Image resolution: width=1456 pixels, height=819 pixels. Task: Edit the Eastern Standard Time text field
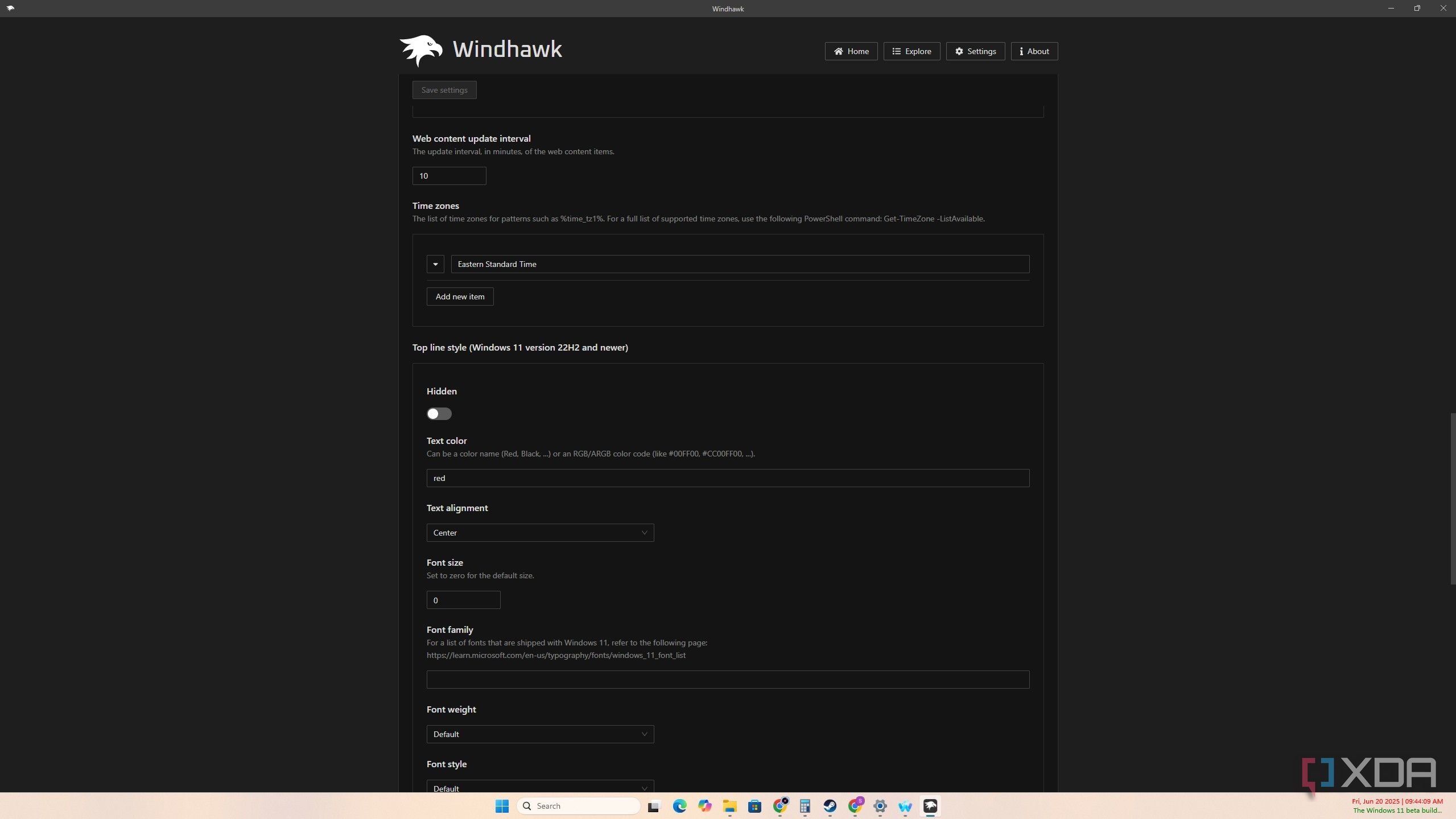(740, 264)
